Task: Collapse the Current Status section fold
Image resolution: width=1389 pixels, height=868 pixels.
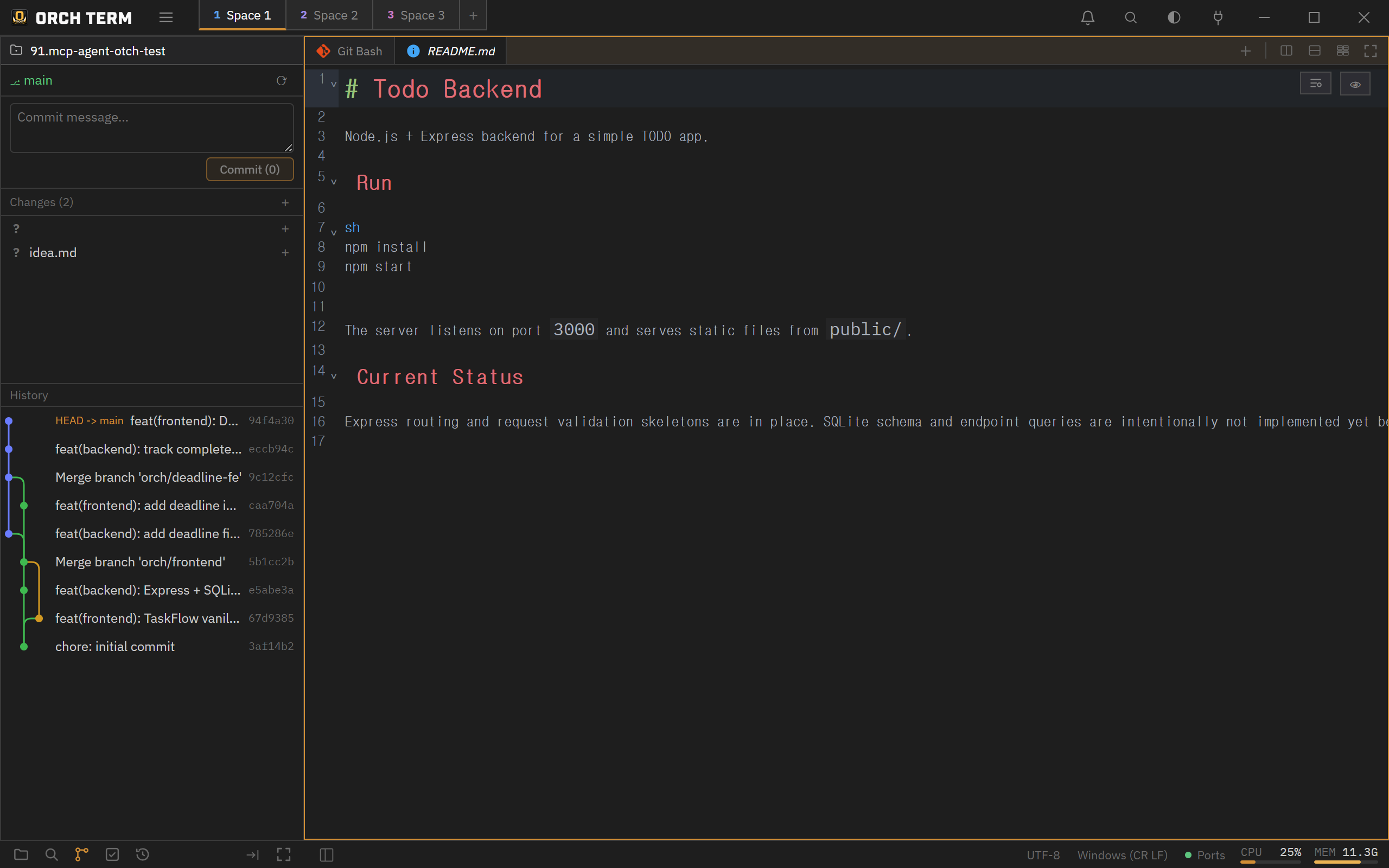Action: [x=334, y=376]
